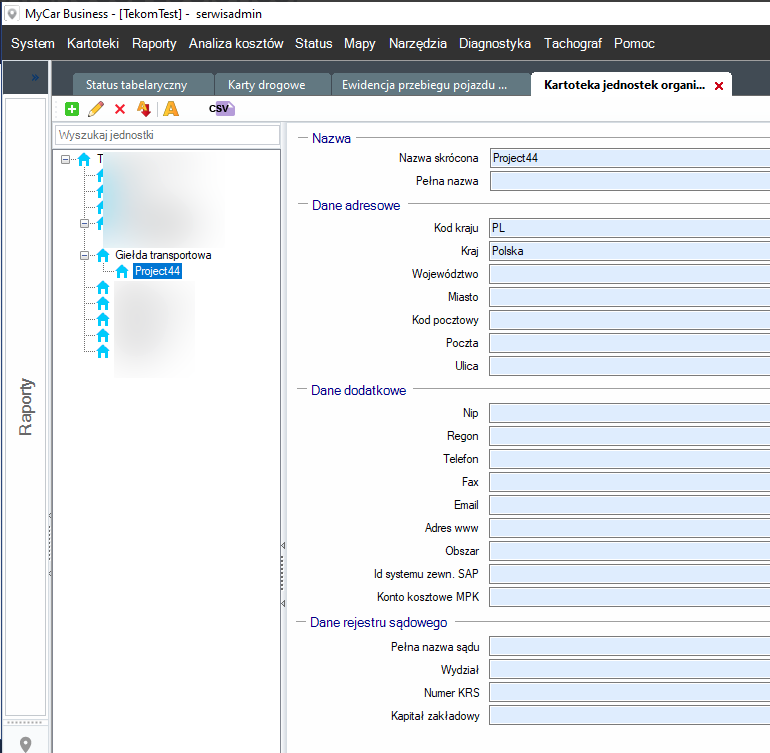Click the Miasto field
Image resolution: width=770 pixels, height=753 pixels.
630,297
